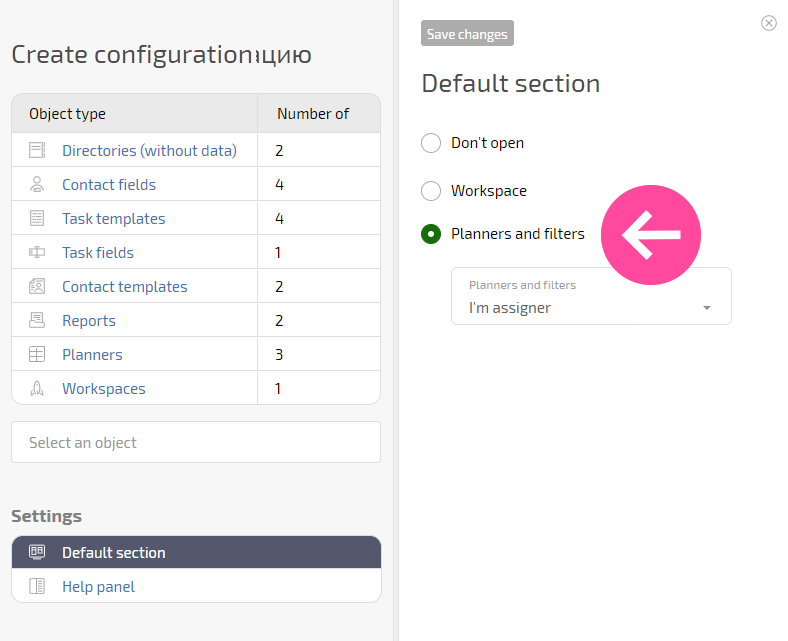Open the I'm assigner combo box

click(x=591, y=296)
